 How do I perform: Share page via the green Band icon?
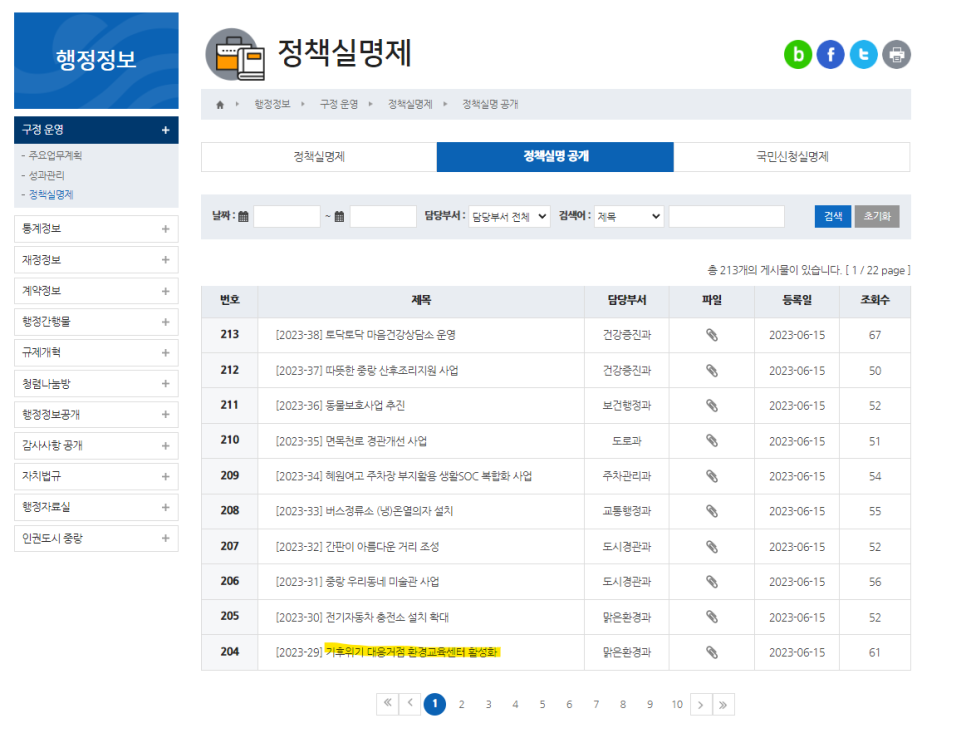coord(798,55)
